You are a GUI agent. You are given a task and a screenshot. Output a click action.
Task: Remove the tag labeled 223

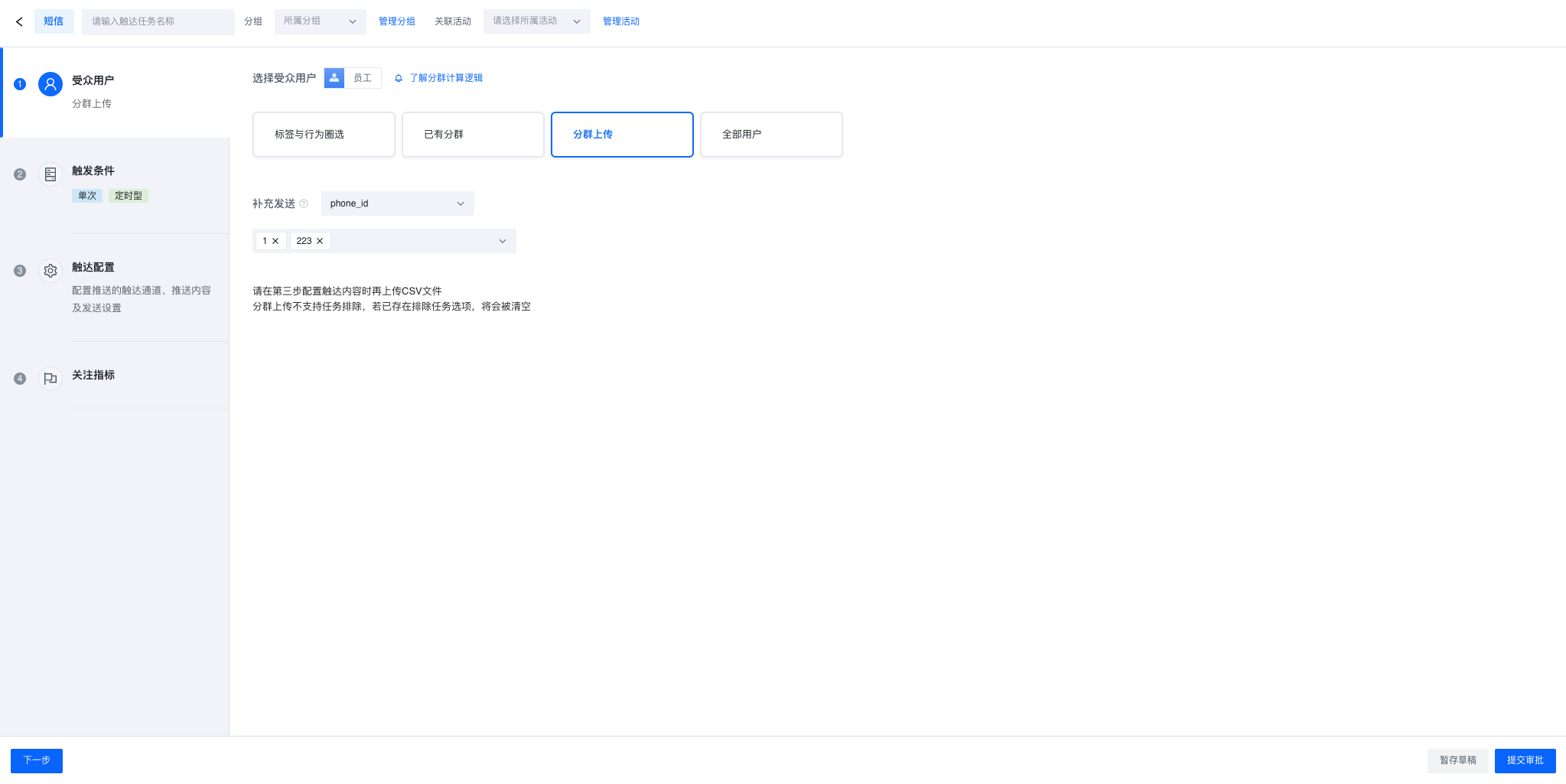point(320,241)
